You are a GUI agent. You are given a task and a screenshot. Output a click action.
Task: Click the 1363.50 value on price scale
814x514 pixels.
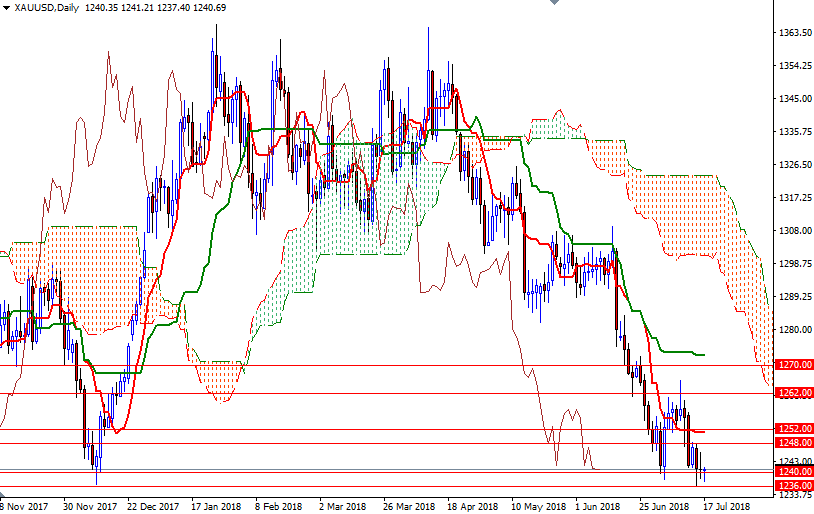pos(794,33)
